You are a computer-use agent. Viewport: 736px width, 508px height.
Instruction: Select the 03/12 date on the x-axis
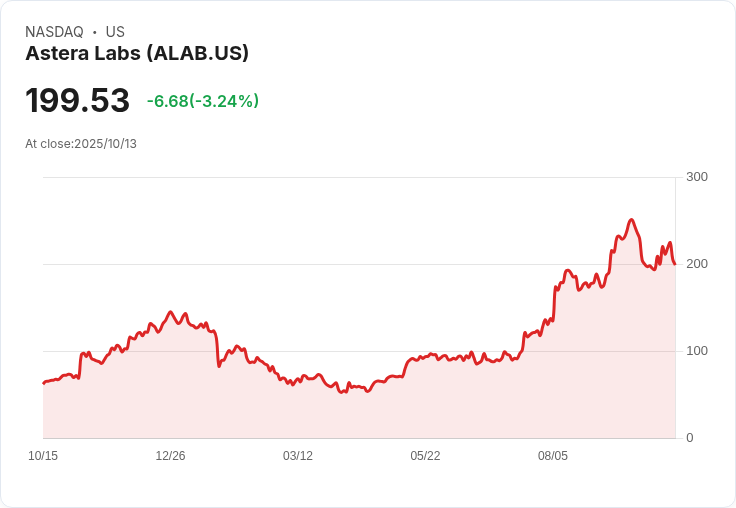click(298, 456)
